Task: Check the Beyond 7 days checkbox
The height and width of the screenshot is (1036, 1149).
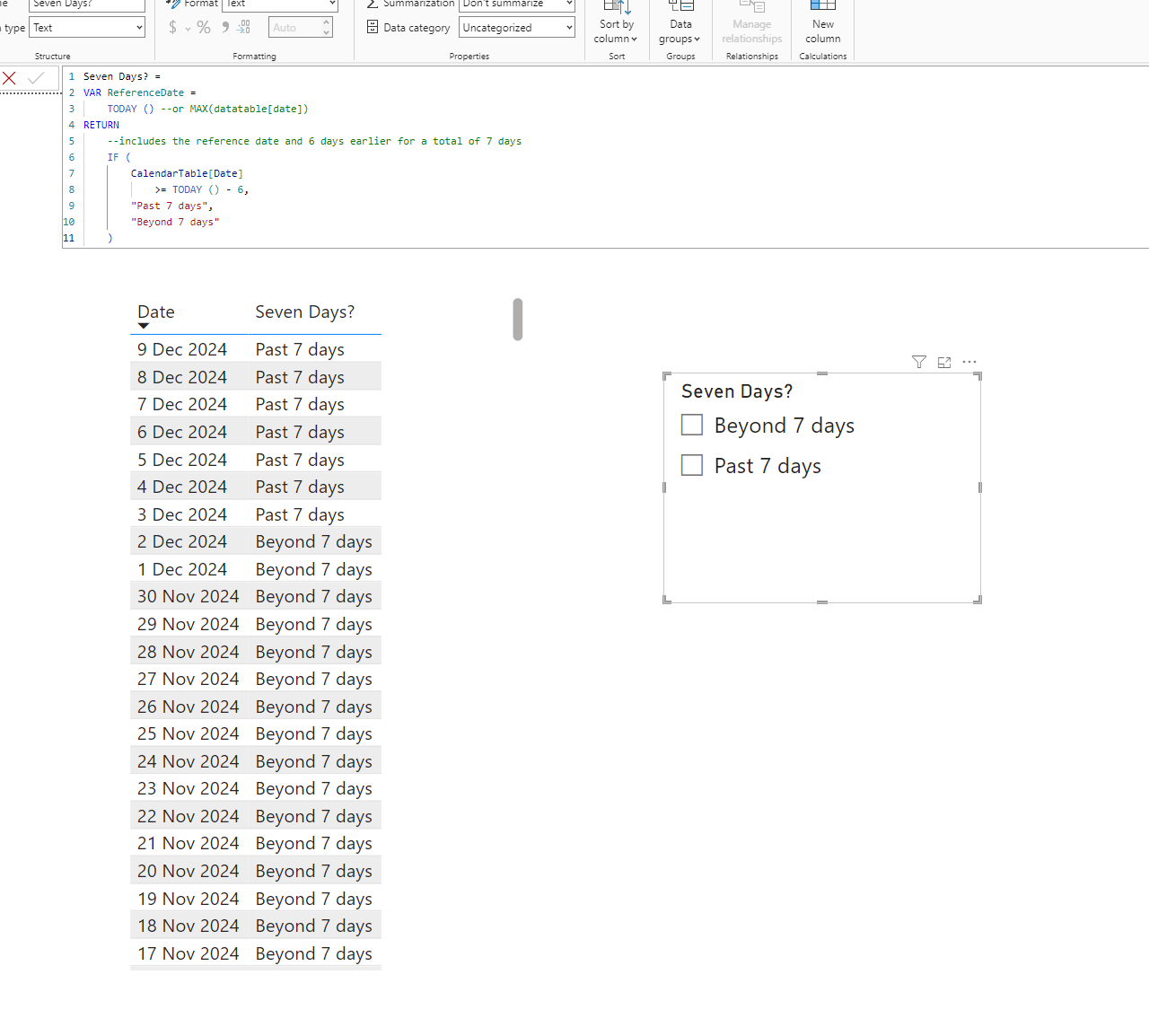Action: click(x=692, y=425)
